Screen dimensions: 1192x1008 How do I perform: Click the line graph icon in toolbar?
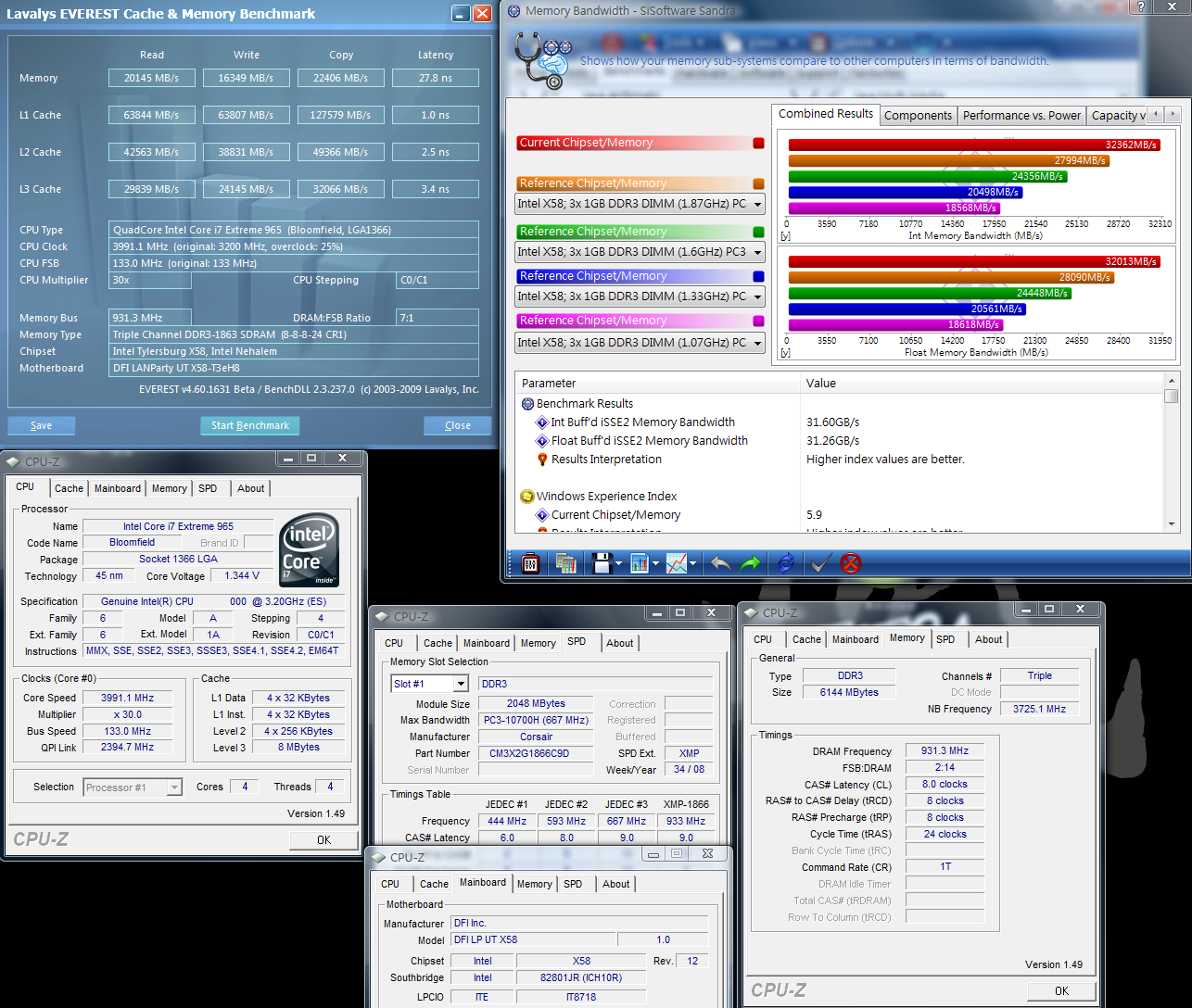tap(677, 562)
